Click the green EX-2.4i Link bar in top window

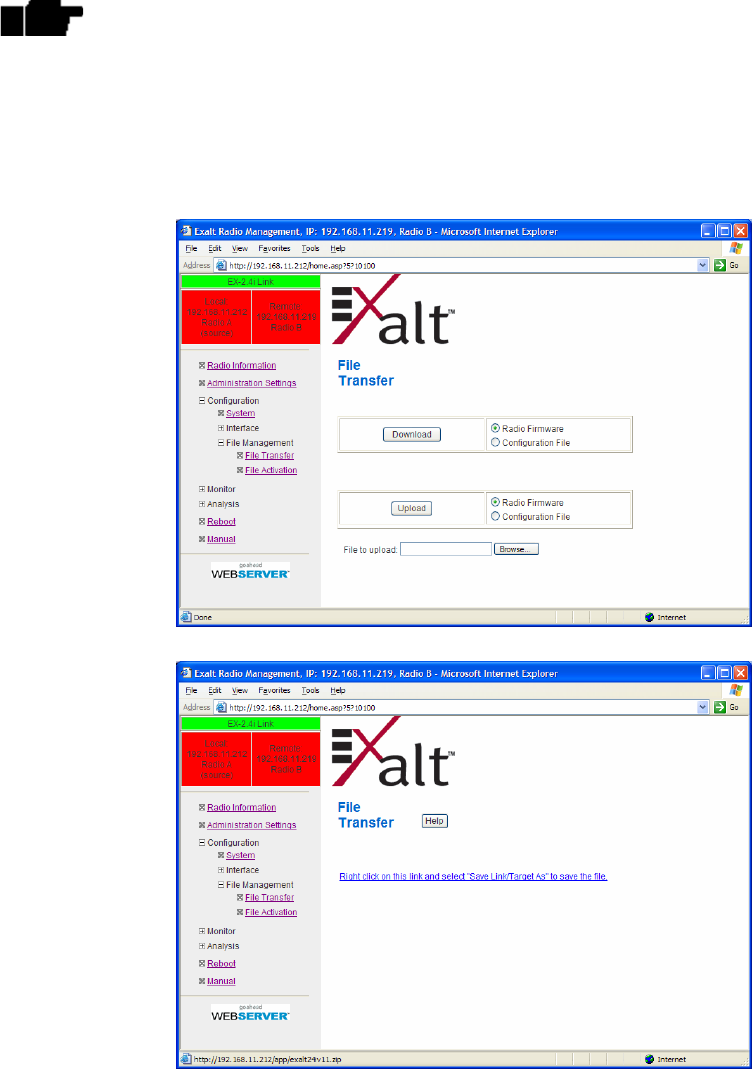[250, 282]
